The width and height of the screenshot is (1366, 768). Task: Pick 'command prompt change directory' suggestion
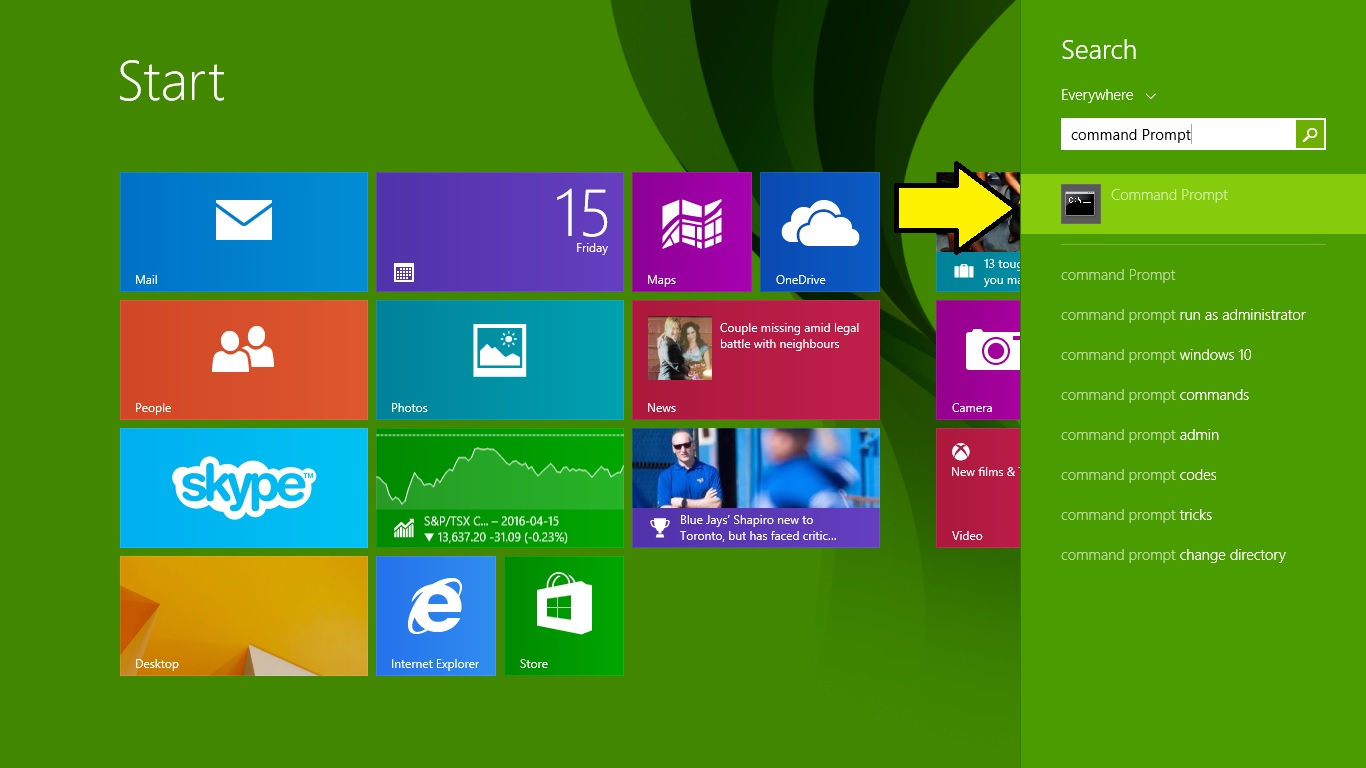point(1173,555)
